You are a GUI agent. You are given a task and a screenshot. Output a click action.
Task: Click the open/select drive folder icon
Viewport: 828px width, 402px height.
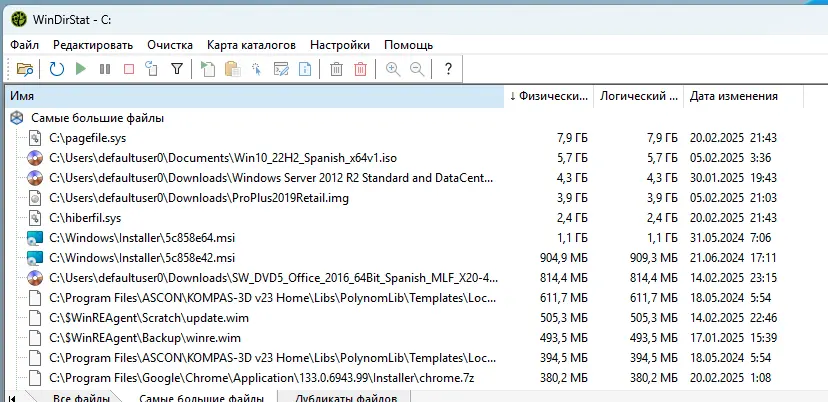click(x=25, y=69)
